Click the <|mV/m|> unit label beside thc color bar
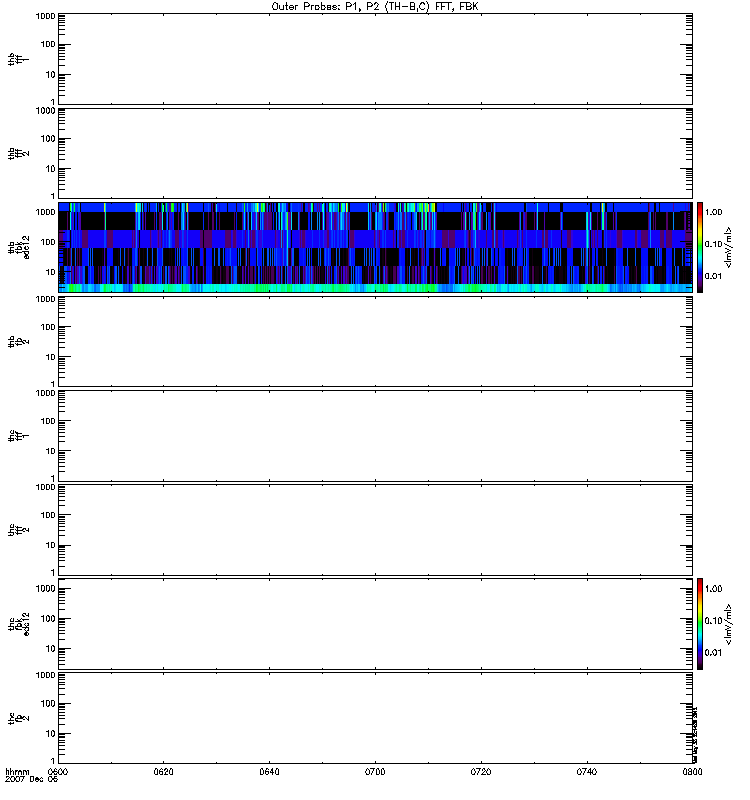The width and height of the screenshot is (750, 800). click(729, 624)
